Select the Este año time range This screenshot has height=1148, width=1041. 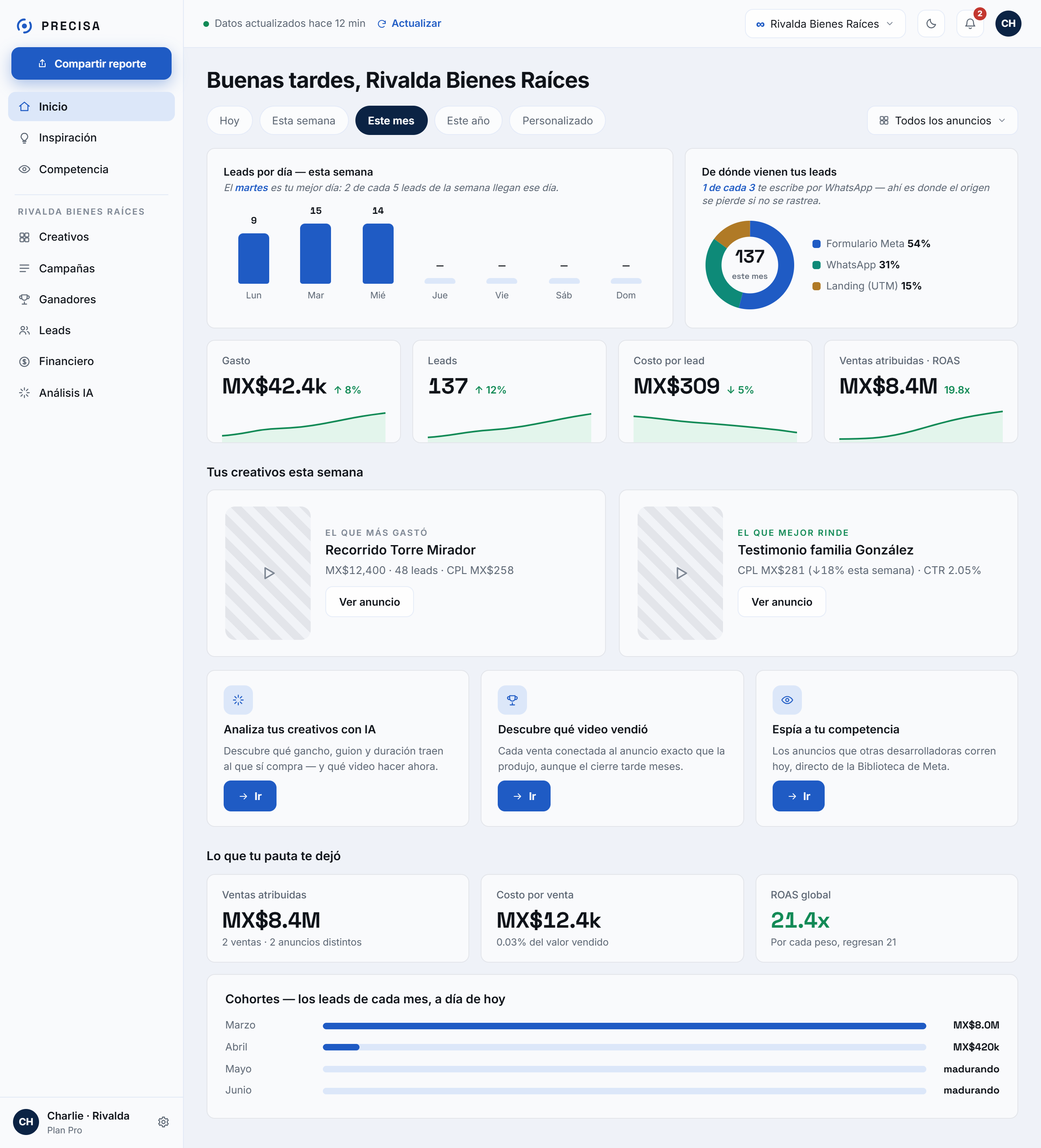click(x=468, y=121)
